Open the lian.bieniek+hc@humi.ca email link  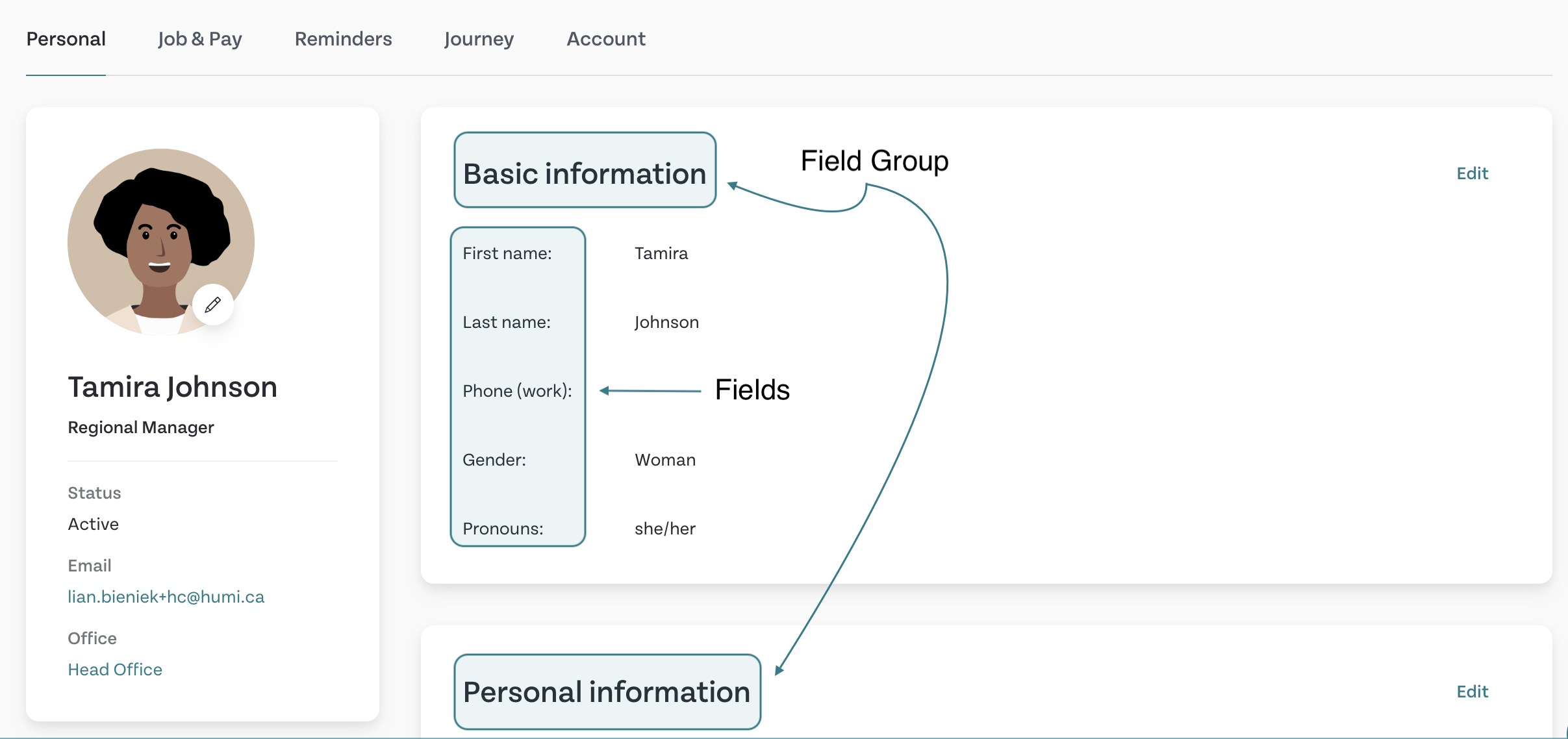[x=166, y=597]
